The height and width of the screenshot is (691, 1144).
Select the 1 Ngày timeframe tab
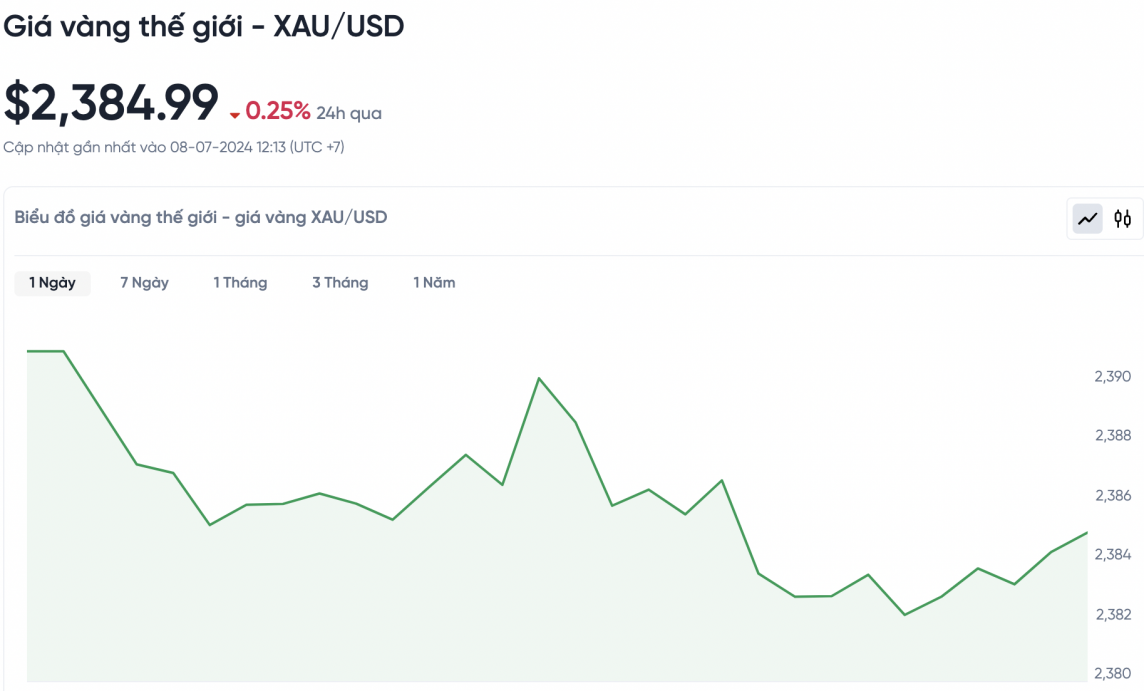52,283
